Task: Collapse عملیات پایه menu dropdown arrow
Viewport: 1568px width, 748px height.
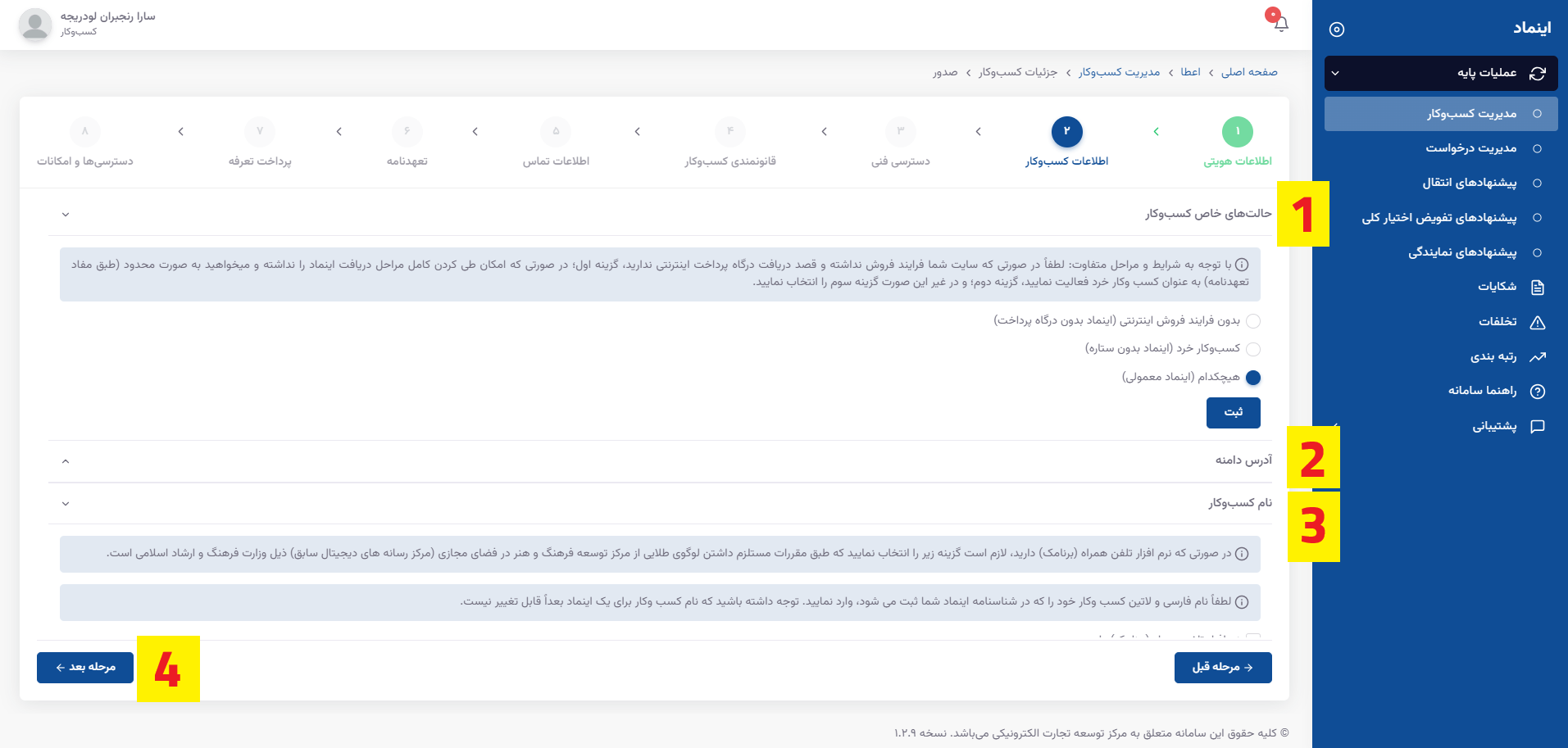Action: [x=1335, y=73]
